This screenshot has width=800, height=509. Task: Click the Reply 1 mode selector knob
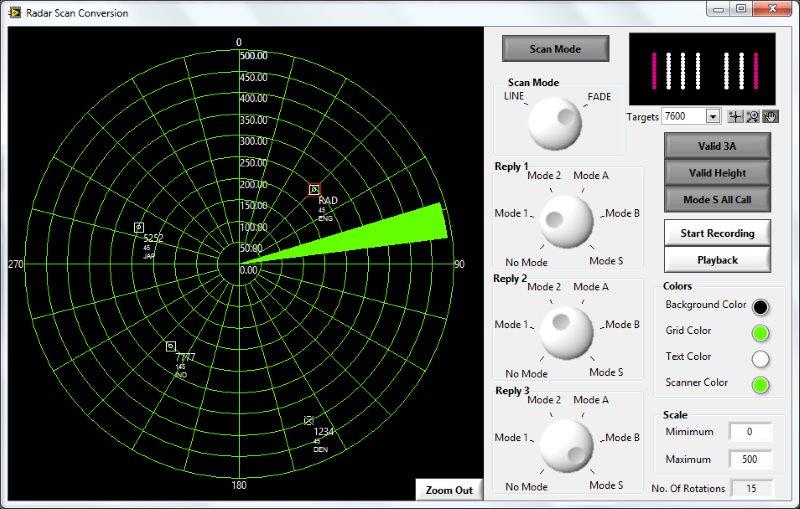566,220
